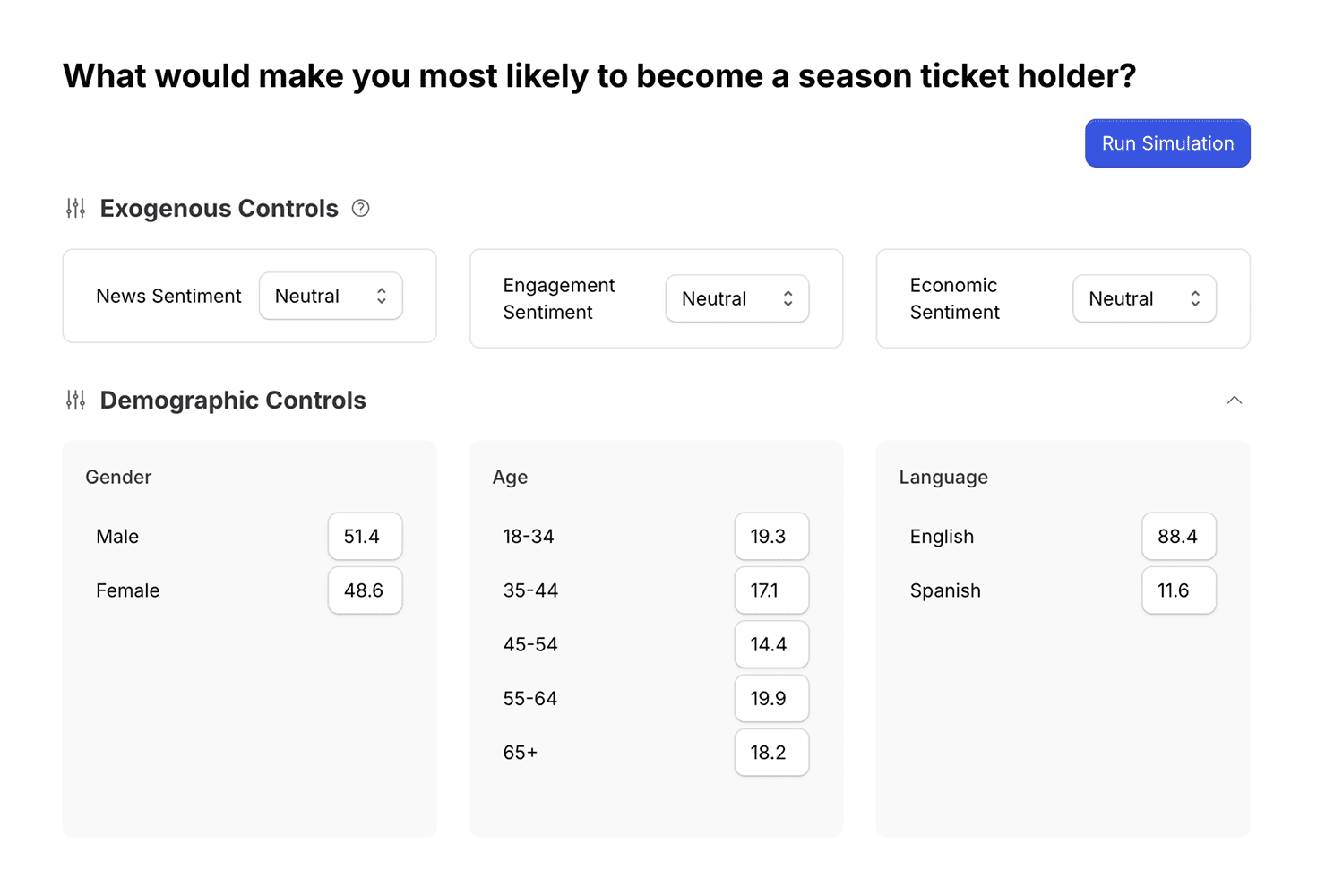Select the Male percentage field
Screen dimensions: 1317x896
(x=365, y=536)
